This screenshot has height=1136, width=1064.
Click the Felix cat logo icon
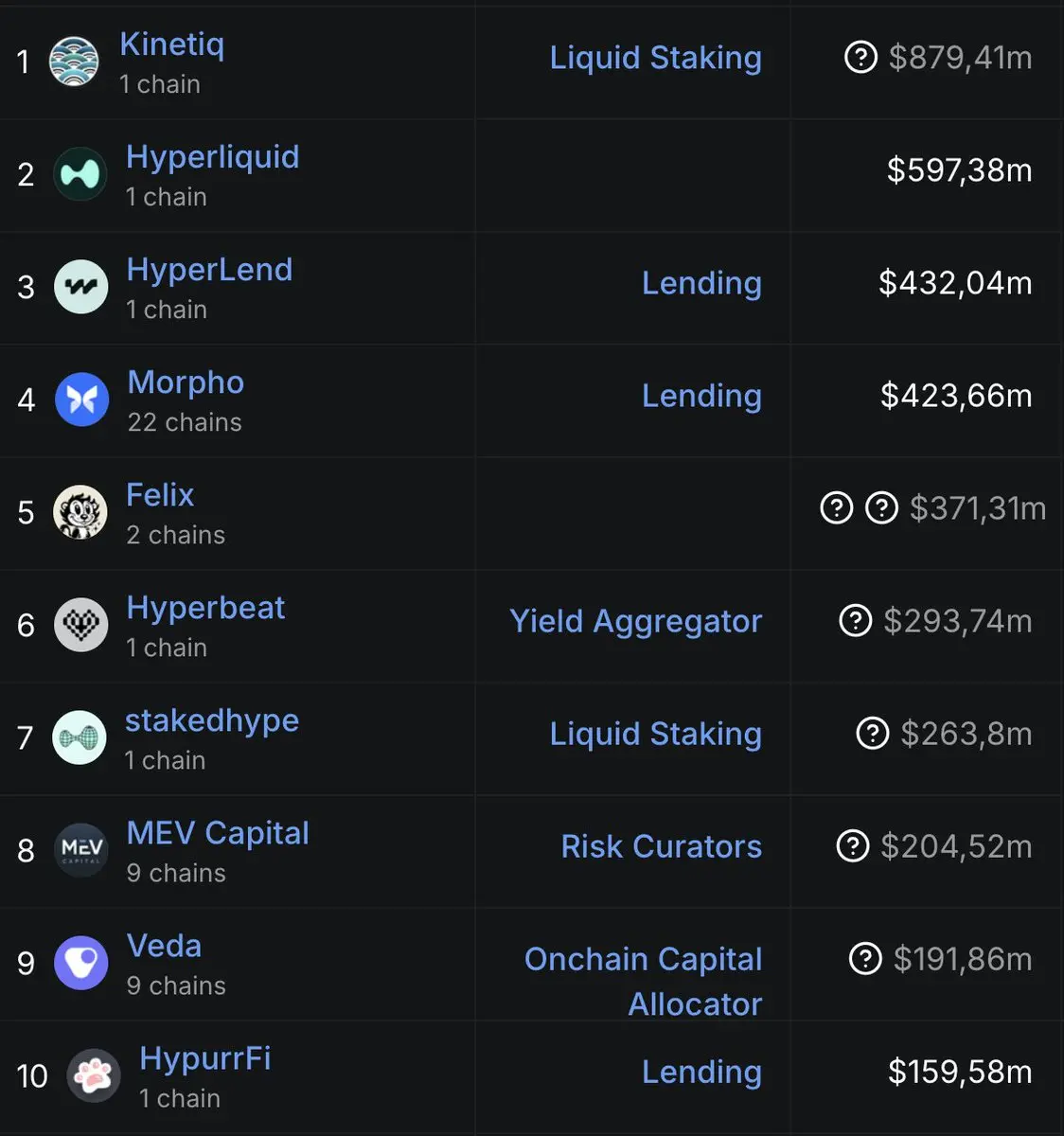(x=80, y=512)
